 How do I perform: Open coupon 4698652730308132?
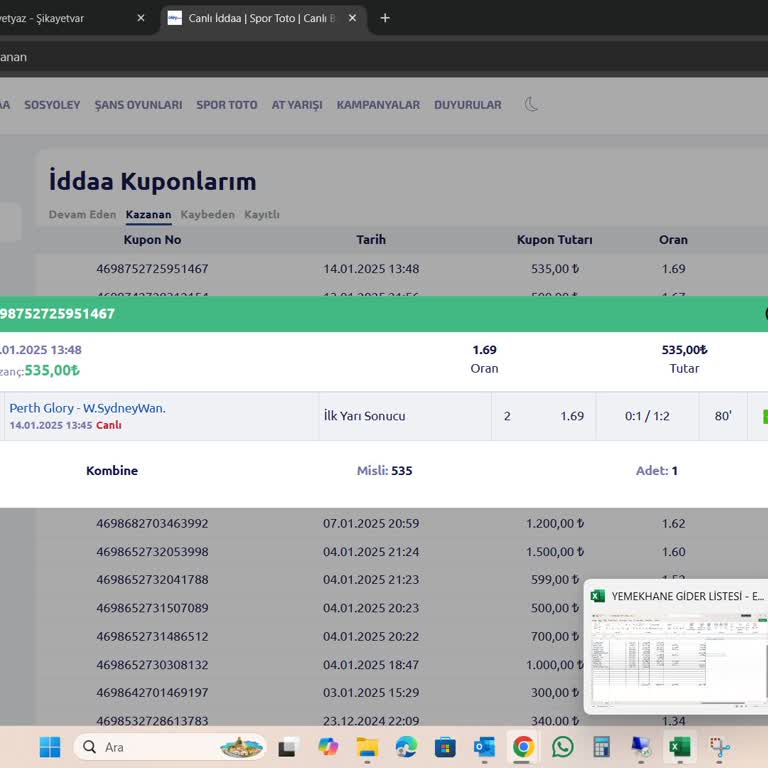(152, 665)
